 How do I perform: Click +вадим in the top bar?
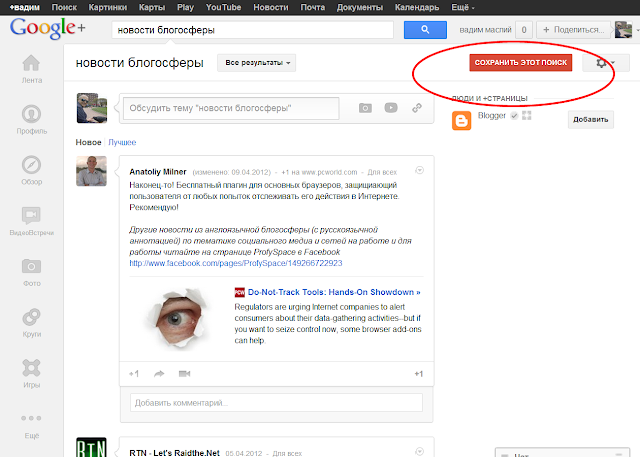coord(25,7)
